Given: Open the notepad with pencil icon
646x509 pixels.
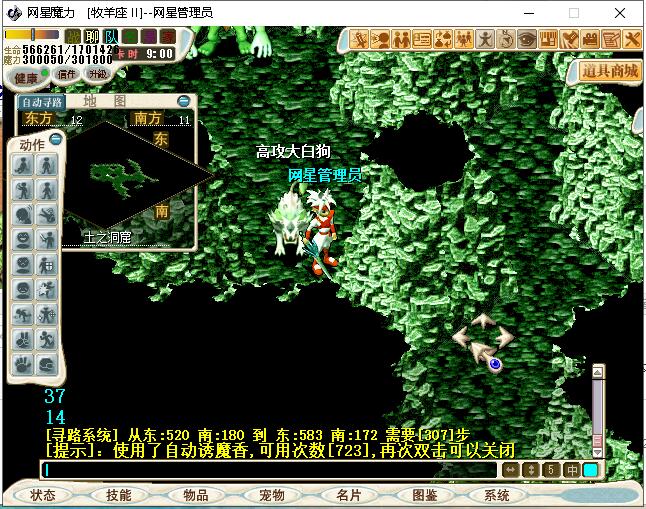Looking at the screenshot, I should [x=611, y=40].
